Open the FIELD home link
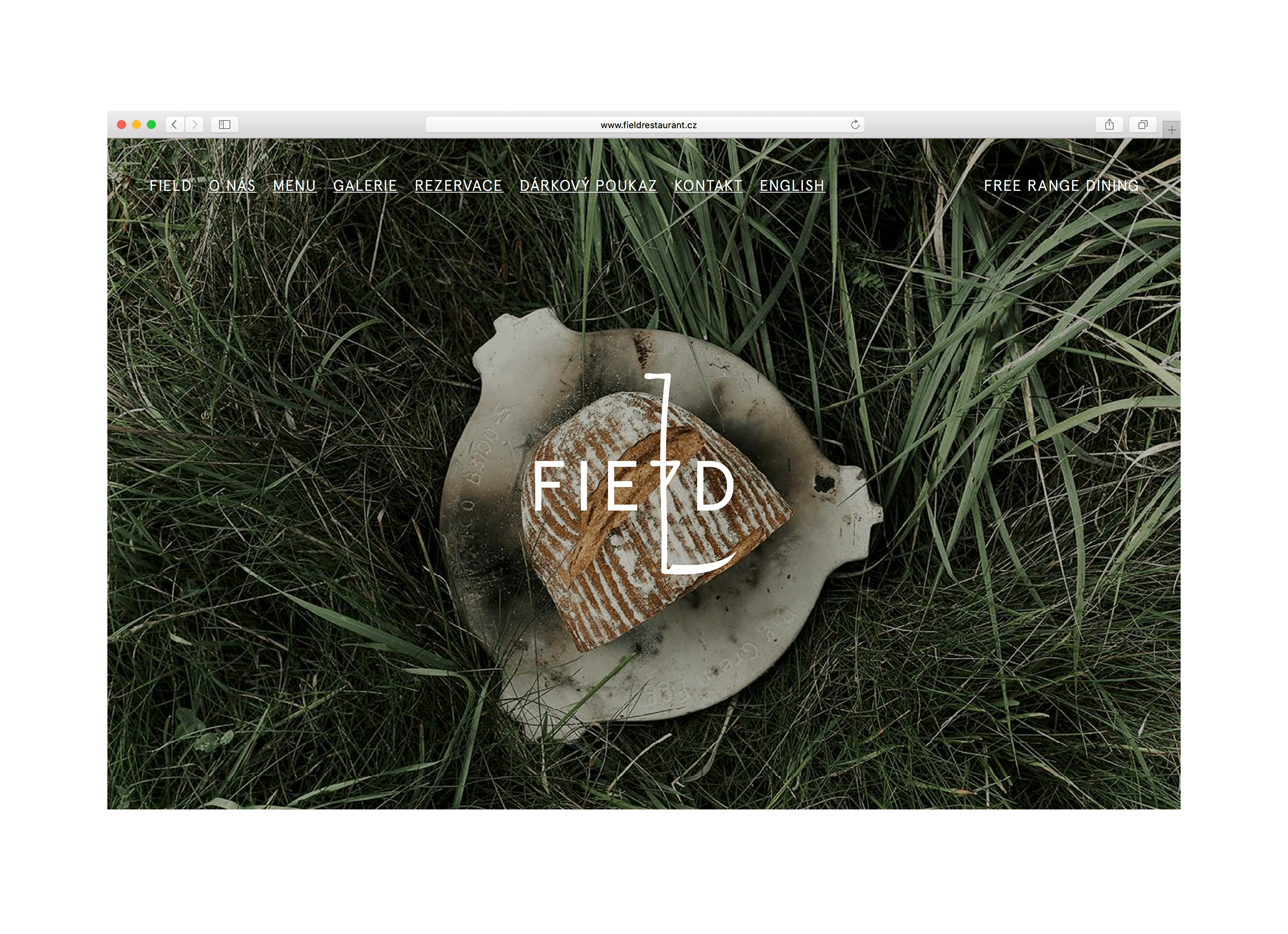 coord(170,186)
